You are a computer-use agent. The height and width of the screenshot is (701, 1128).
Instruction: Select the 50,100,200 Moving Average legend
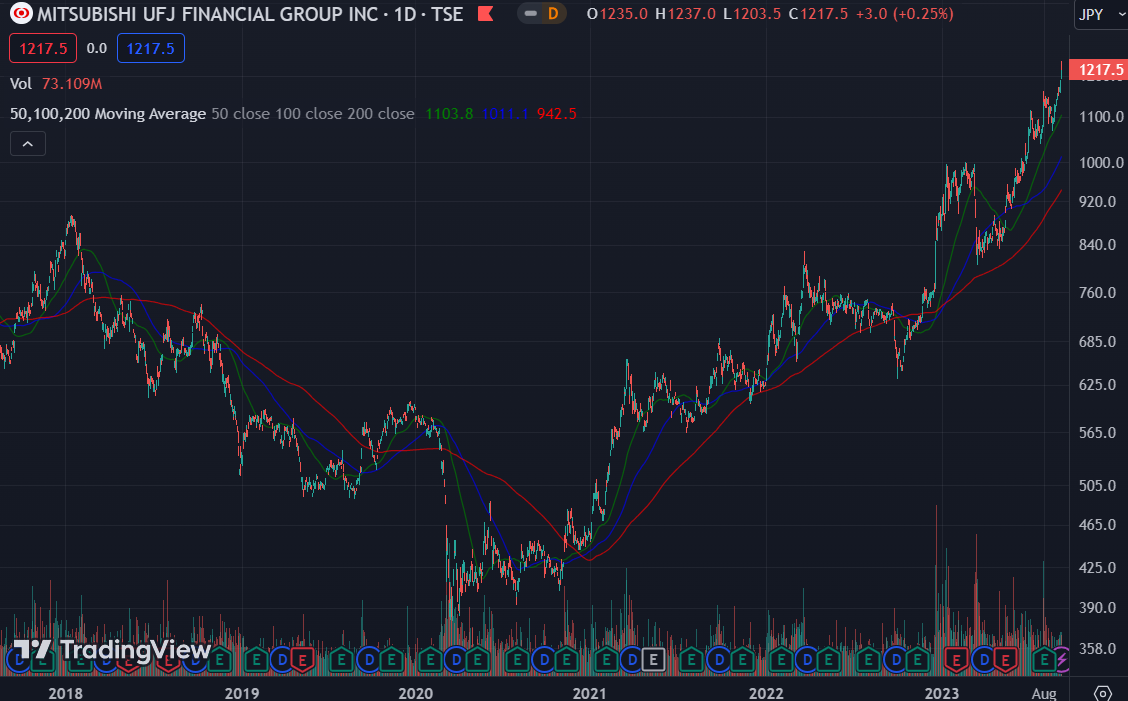(108, 114)
